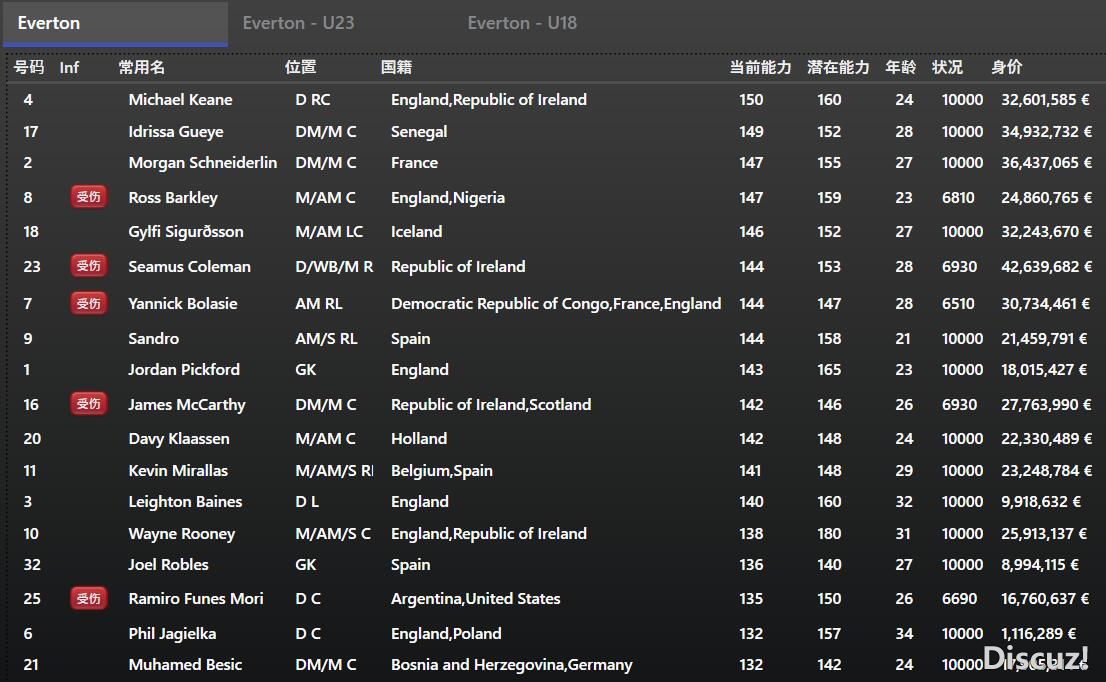1106x682 pixels.
Task: Sort by the 号码 column header
Action: (29, 67)
